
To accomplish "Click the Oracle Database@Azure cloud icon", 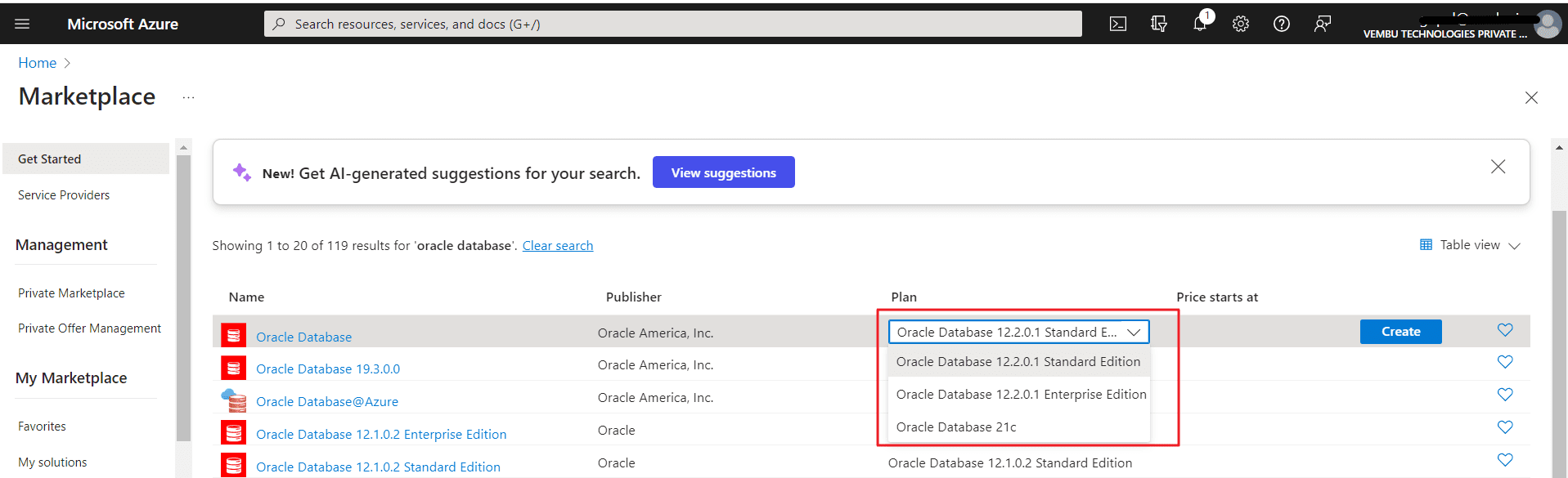I will click(x=234, y=400).
